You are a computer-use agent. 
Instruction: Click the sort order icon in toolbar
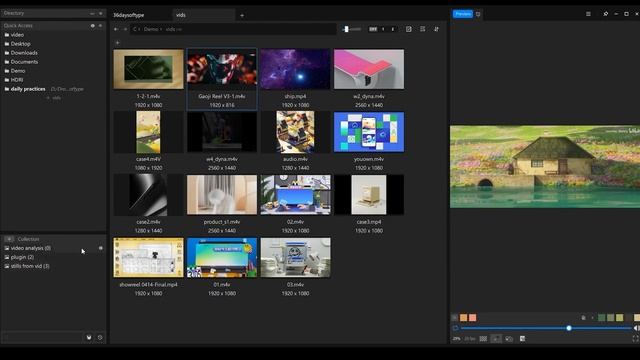(436, 29)
